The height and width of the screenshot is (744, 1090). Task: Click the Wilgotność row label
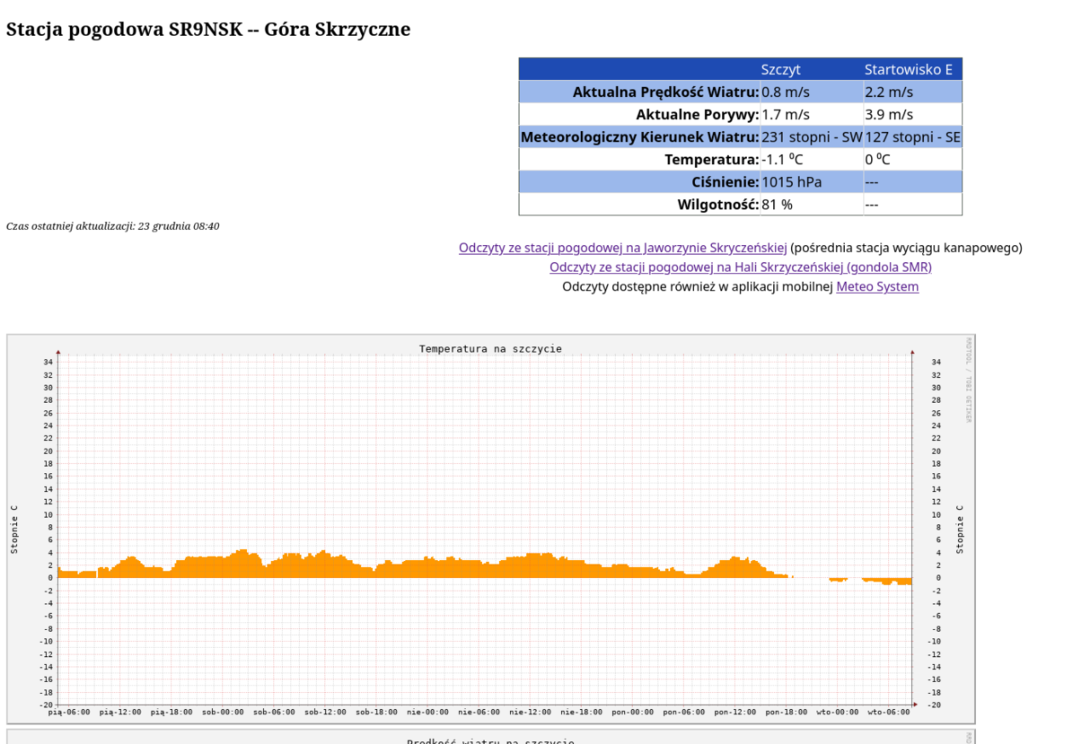pos(718,205)
